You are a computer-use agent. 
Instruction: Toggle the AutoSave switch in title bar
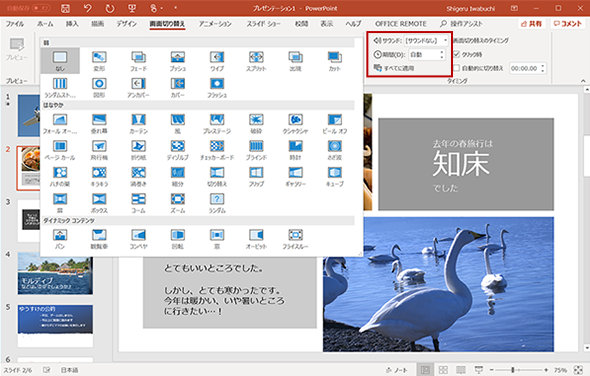tap(40, 8)
